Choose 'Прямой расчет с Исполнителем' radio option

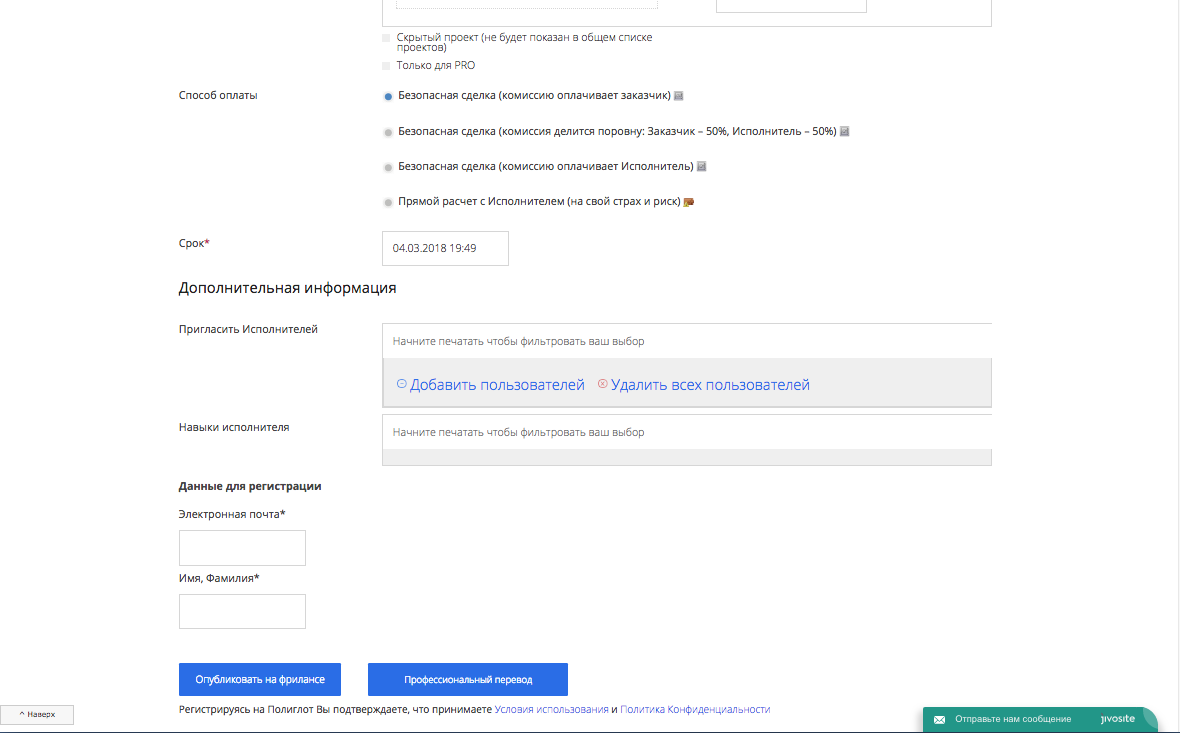[388, 202]
